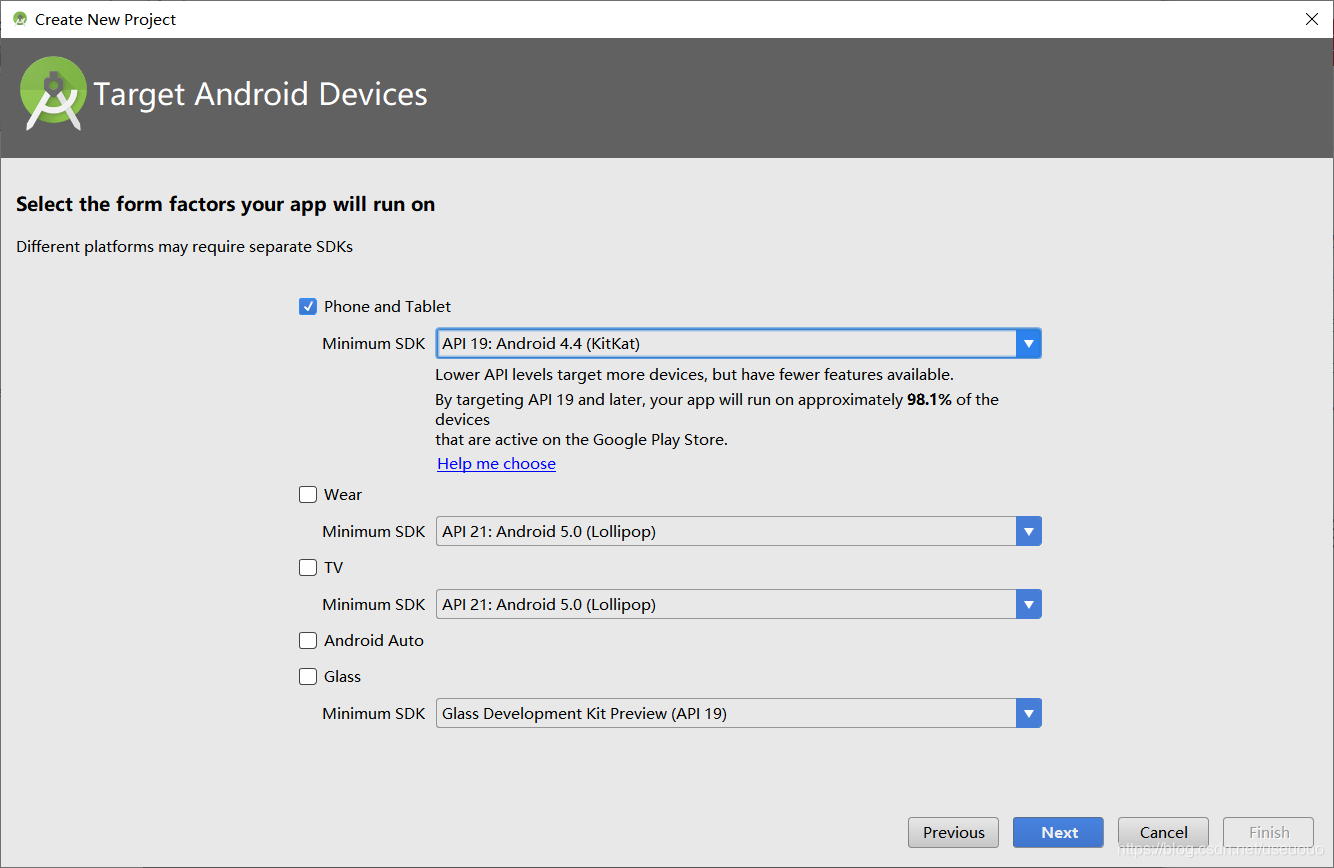Viewport: 1334px width, 868px height.
Task: Click the 'Minimum SDK' label beside the KitKat dropdown
Action: pos(374,344)
